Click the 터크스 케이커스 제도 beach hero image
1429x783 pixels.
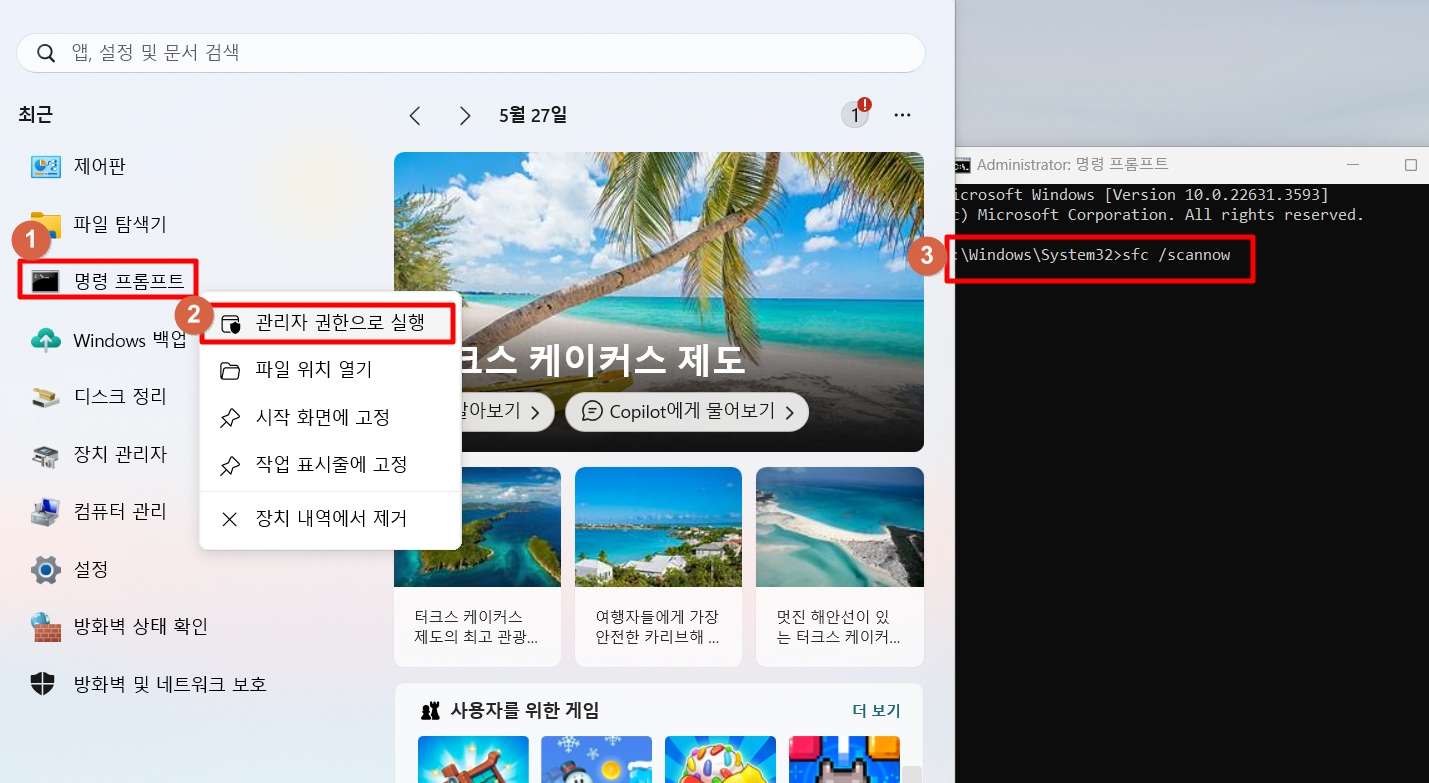pyautogui.click(x=659, y=302)
